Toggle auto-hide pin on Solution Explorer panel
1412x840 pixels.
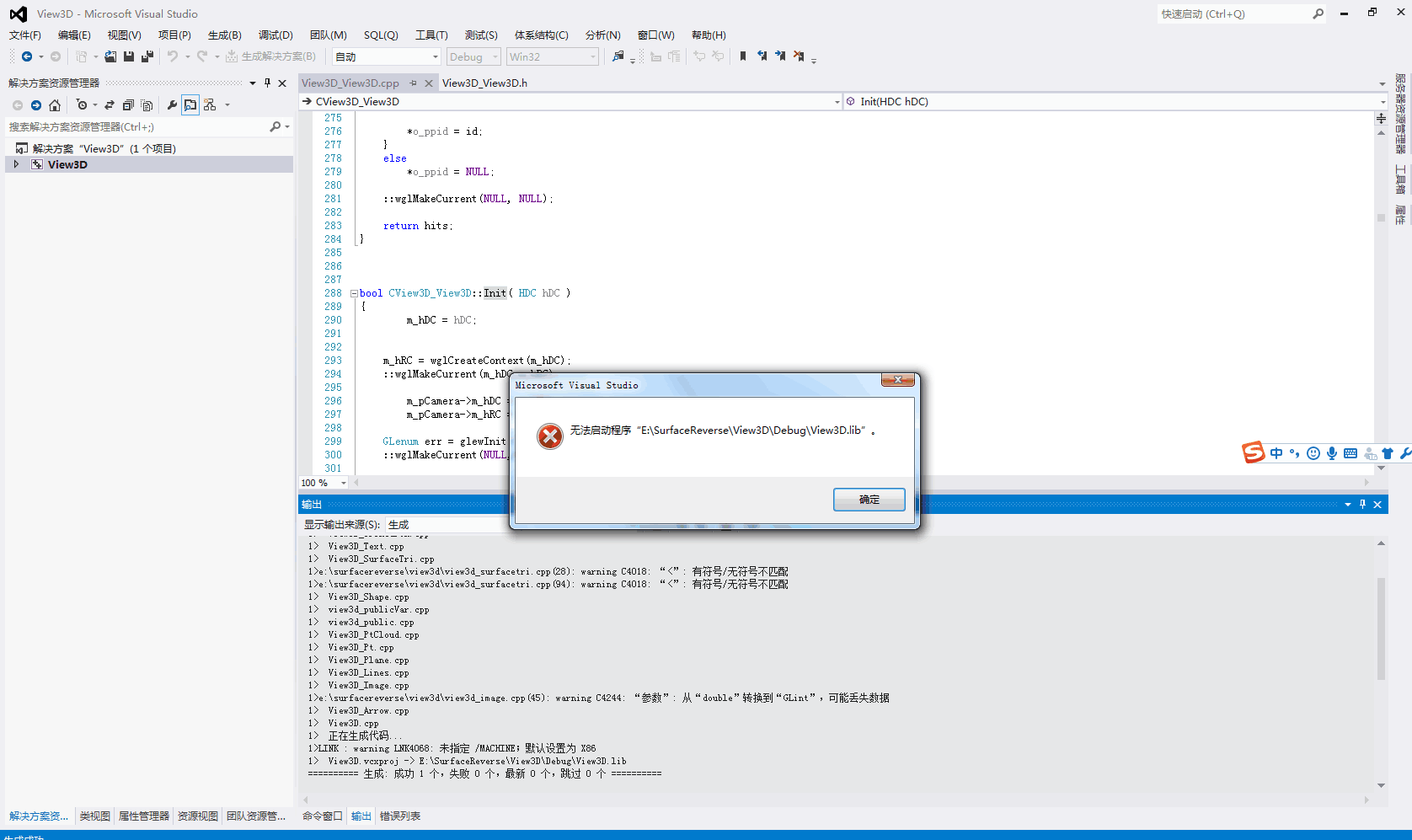pos(267,83)
